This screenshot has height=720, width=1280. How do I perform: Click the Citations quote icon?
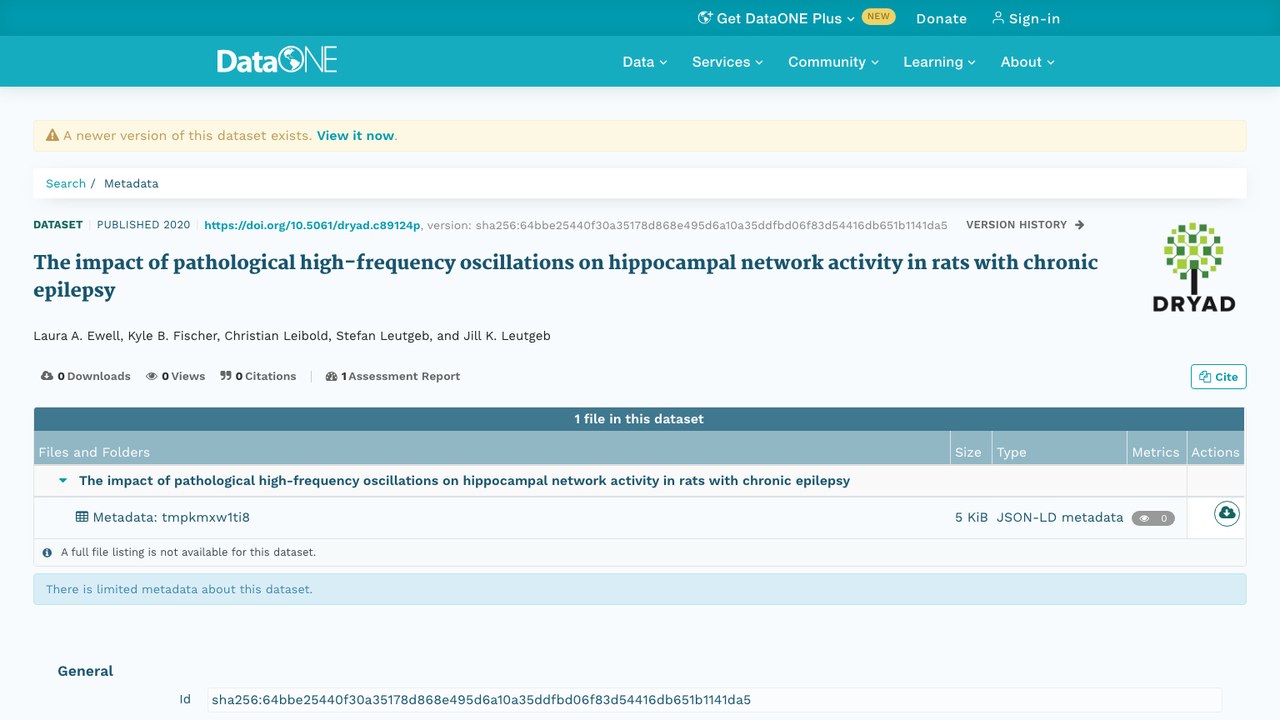tap(226, 376)
